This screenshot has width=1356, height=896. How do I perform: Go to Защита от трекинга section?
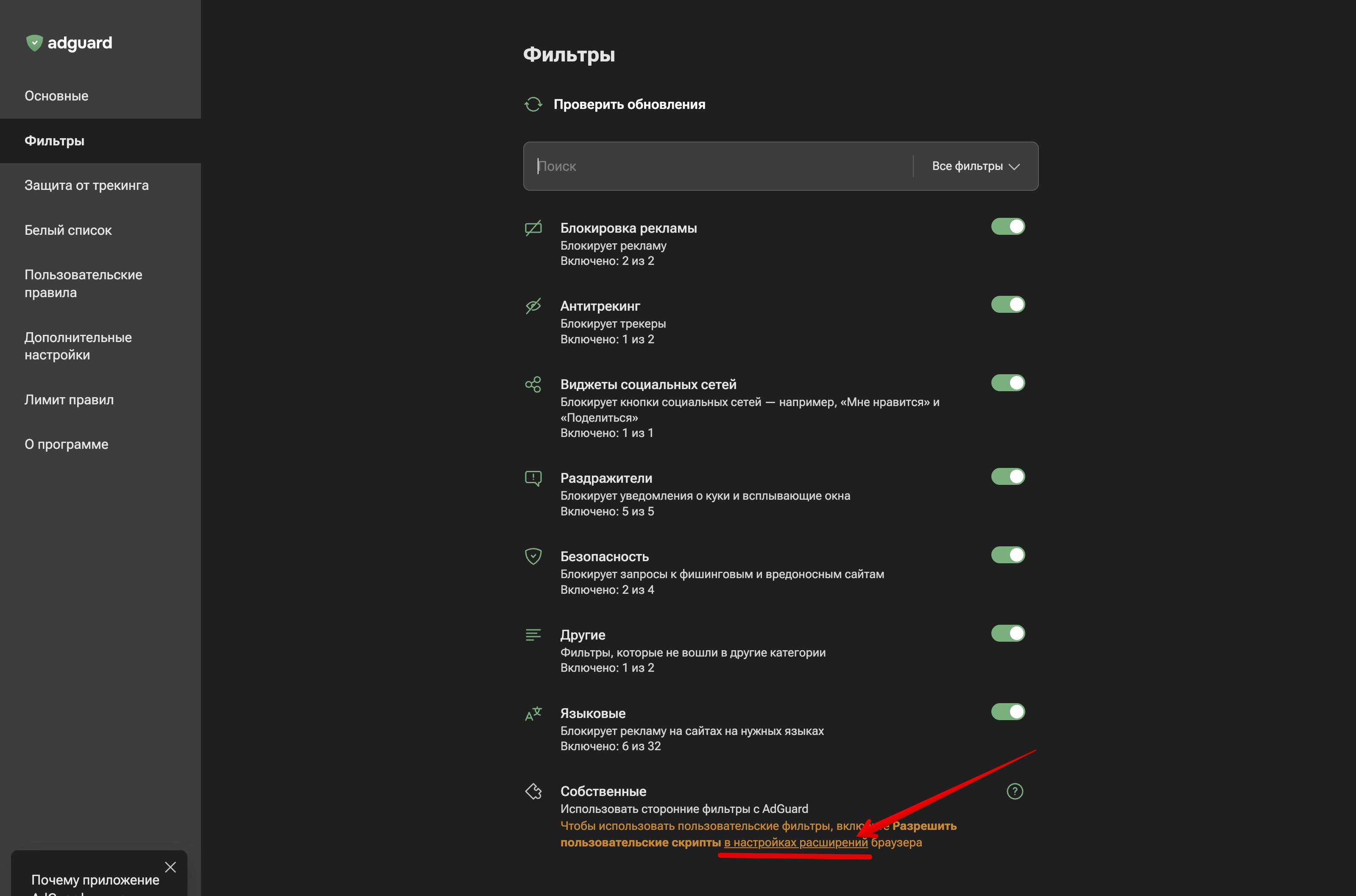click(86, 186)
